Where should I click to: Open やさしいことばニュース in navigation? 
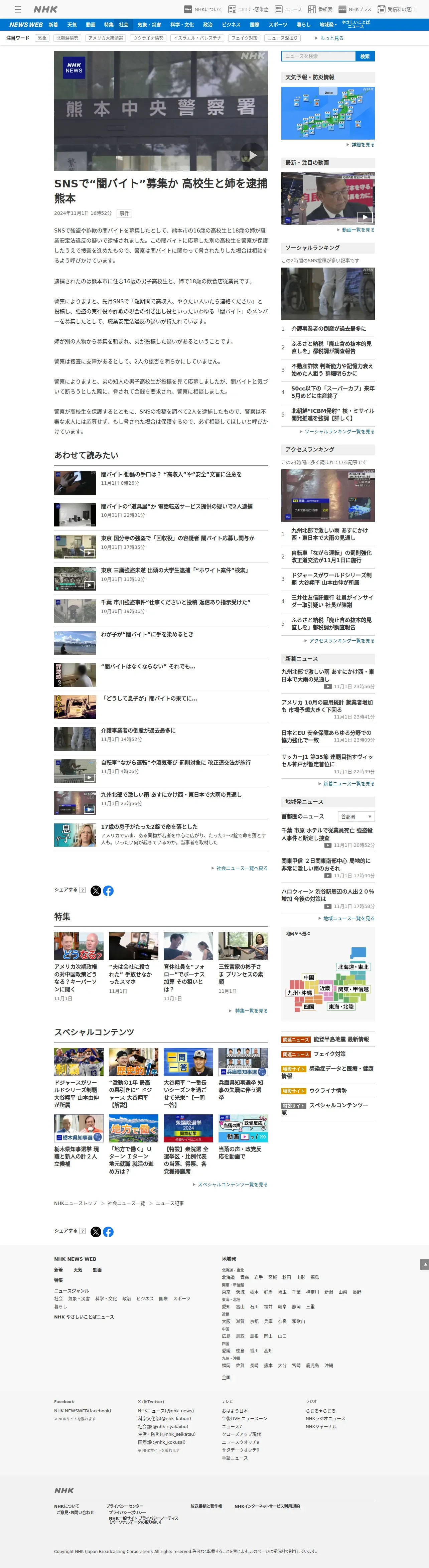pyautogui.click(x=356, y=24)
